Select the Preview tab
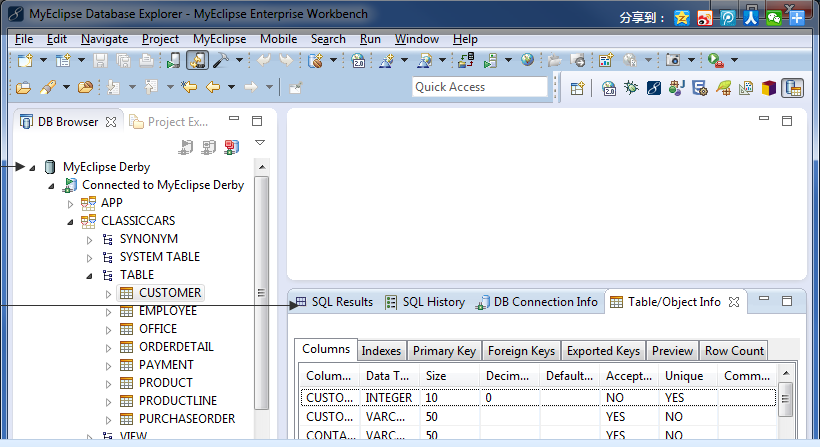820x447 pixels. 673,351
